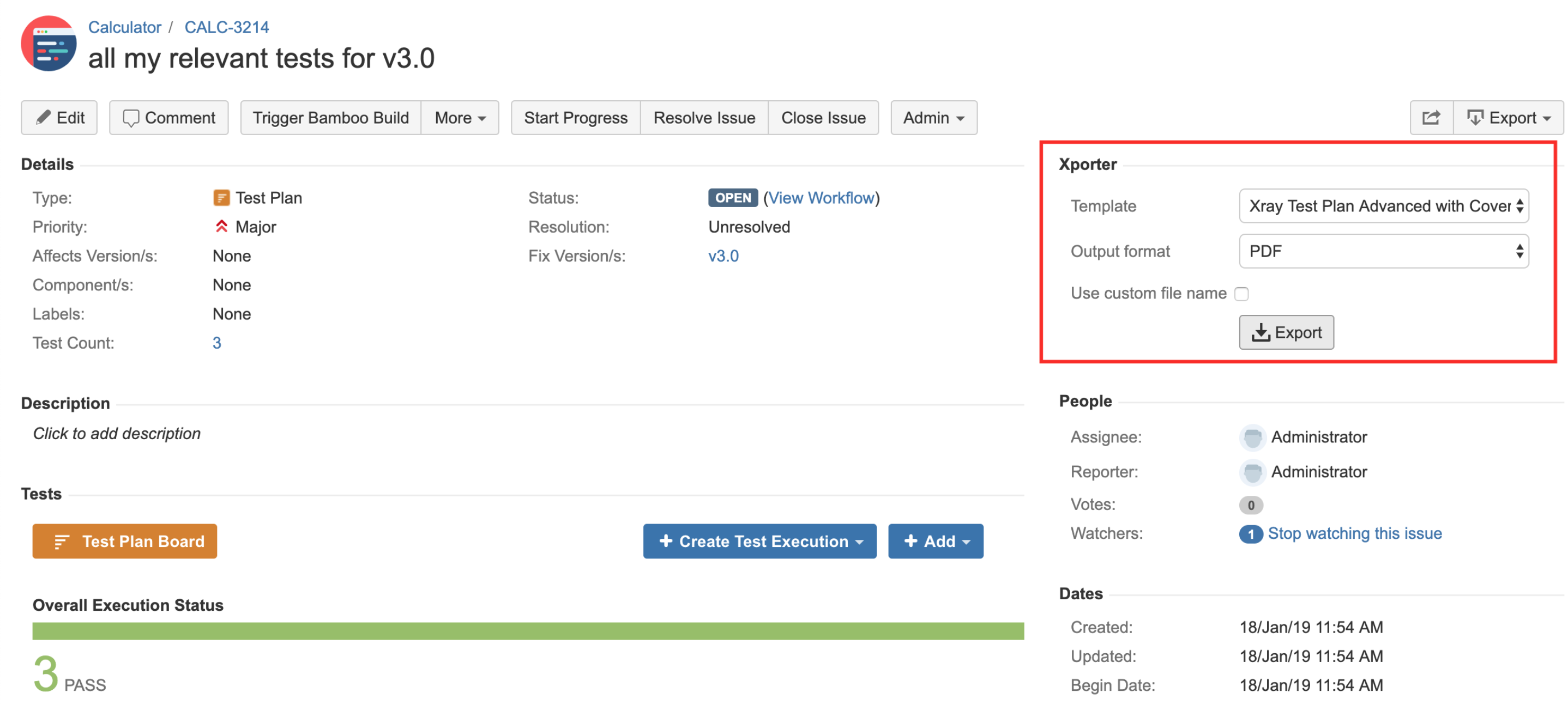The image size is (1568, 705).
Task: Click the watchers count badge
Action: coord(1250,533)
